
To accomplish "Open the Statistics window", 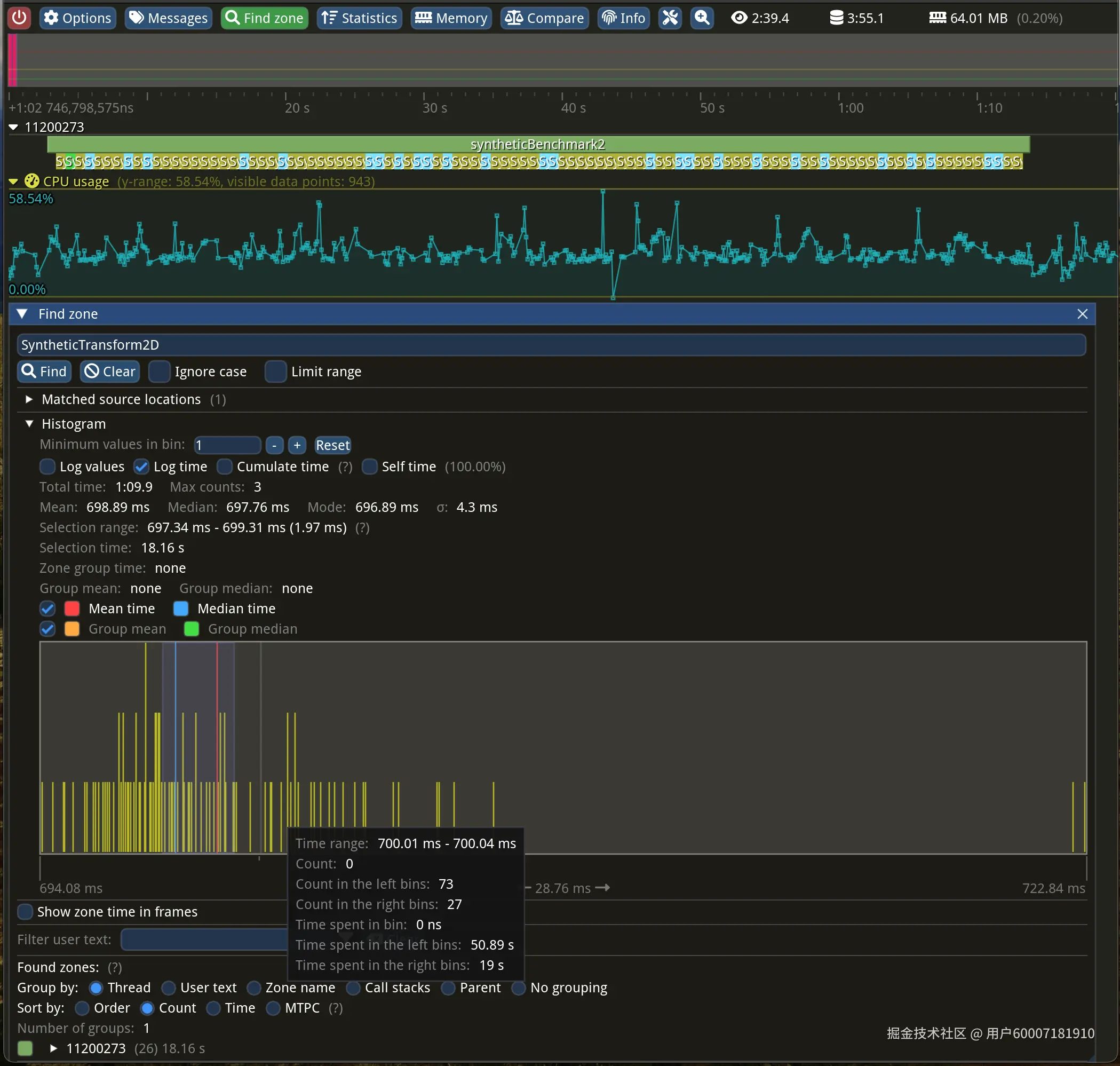I will [x=359, y=18].
